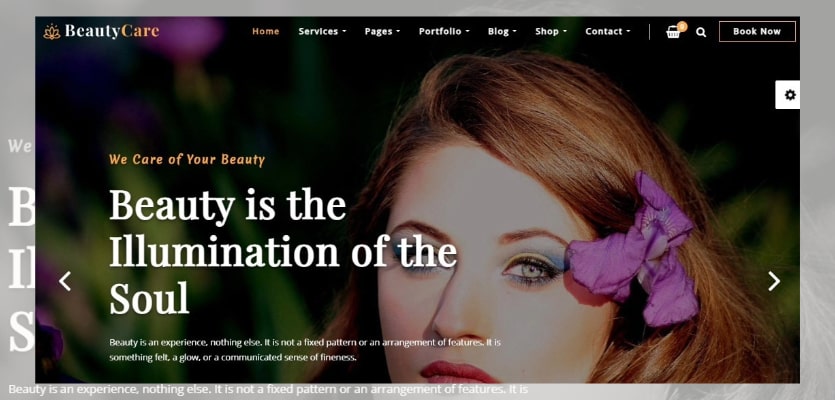
Task: Select the Home menu item
Action: click(266, 31)
